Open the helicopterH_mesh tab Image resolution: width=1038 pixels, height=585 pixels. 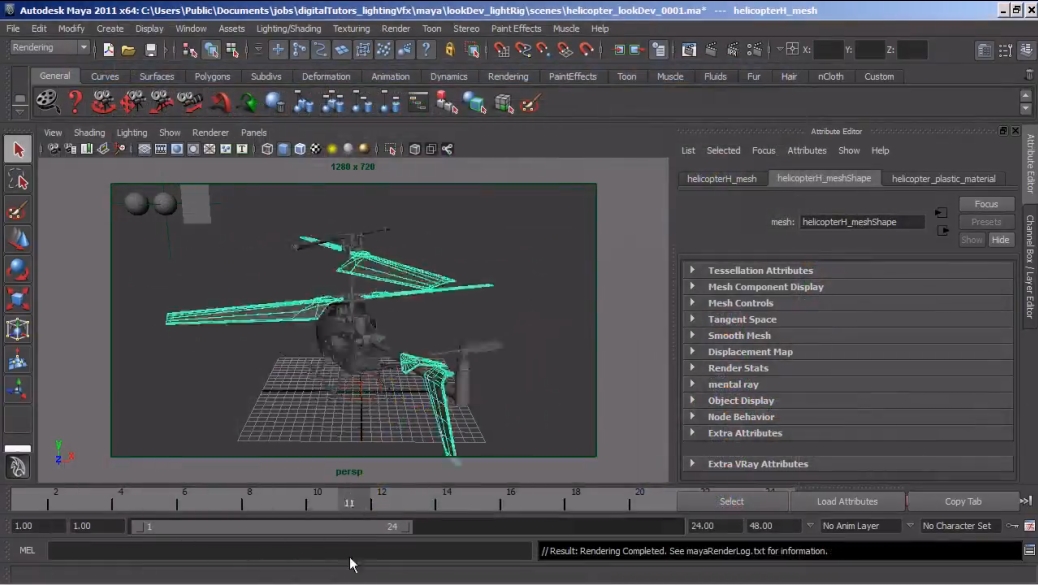coord(722,179)
